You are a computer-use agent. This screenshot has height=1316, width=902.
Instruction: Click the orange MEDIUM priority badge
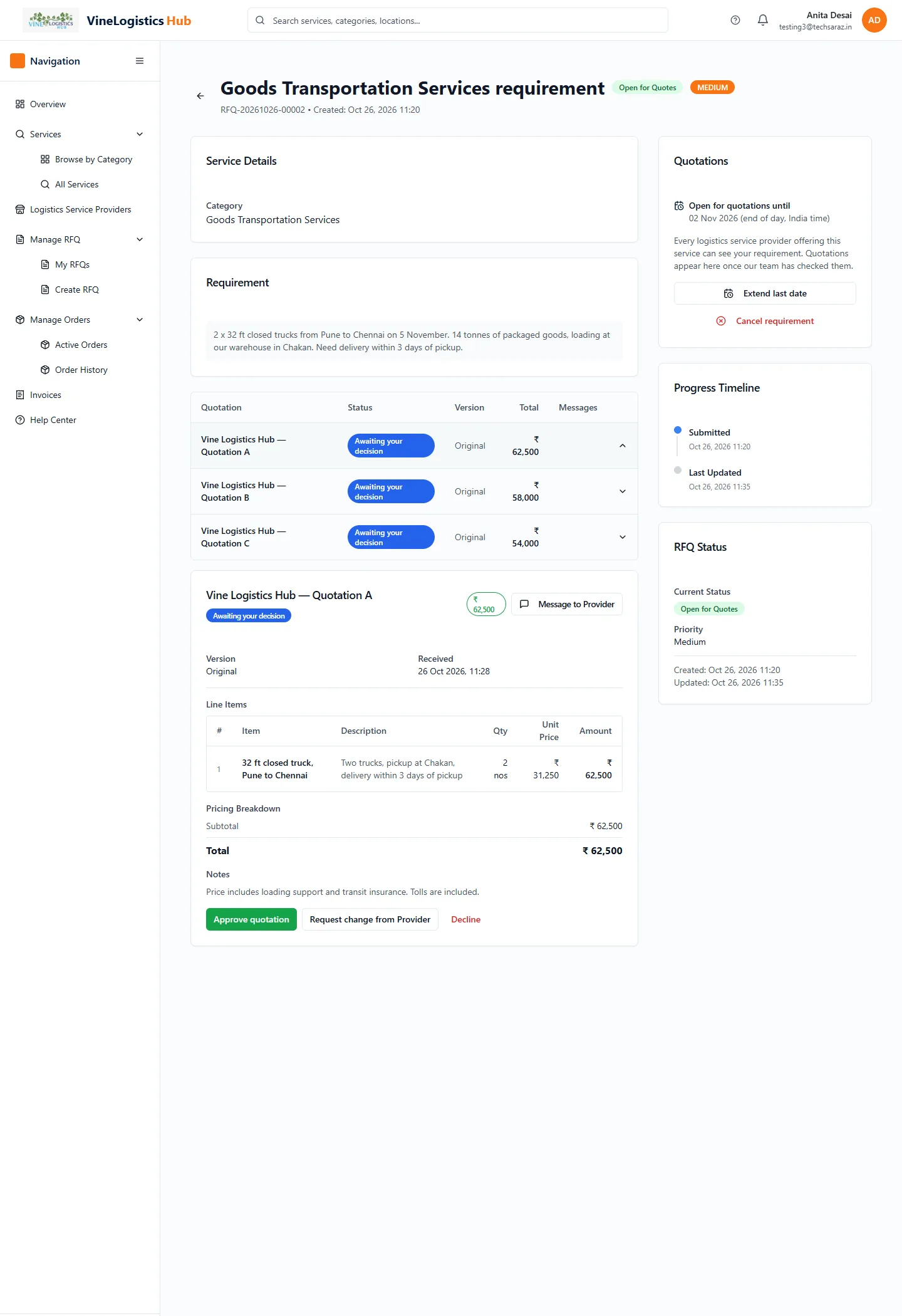click(712, 88)
